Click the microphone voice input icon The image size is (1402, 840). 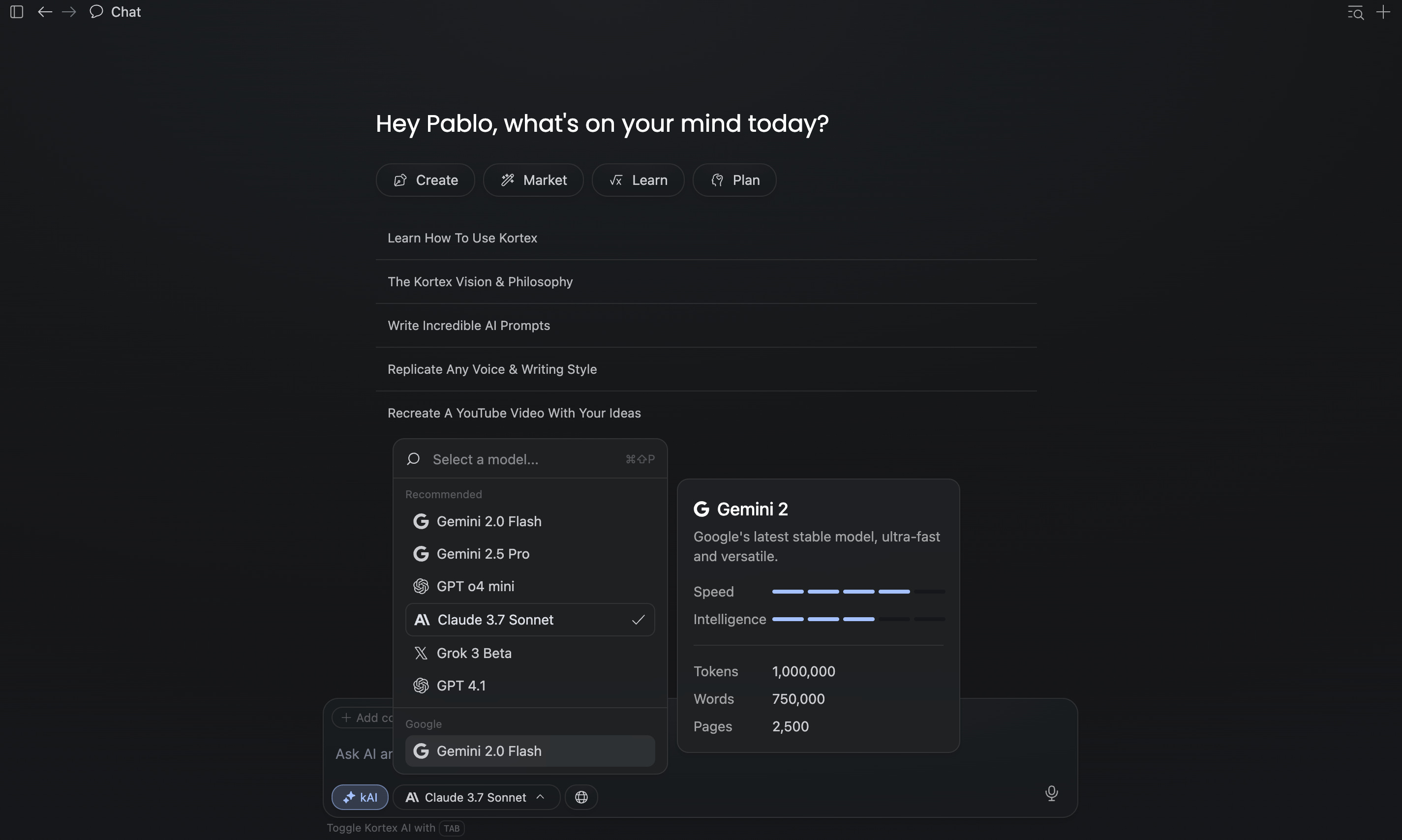point(1051,793)
